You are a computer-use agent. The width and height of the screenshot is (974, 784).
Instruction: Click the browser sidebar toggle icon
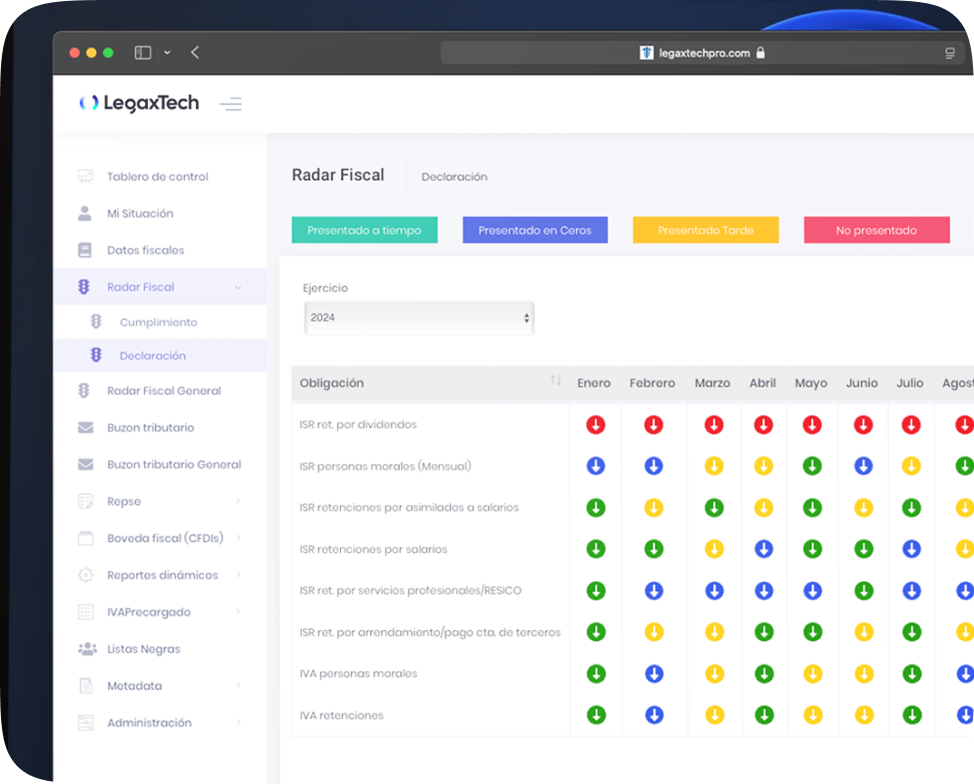point(143,53)
